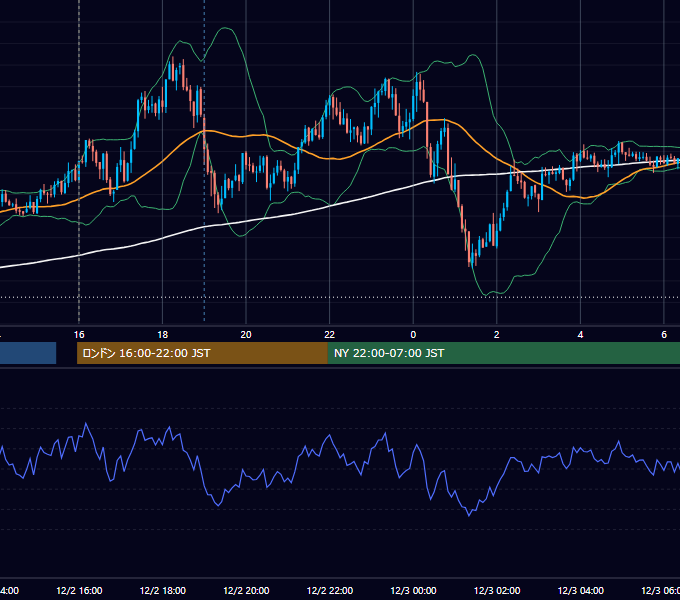Click hour label 6 on price chart axis
This screenshot has height=600, width=680.
click(x=664, y=335)
